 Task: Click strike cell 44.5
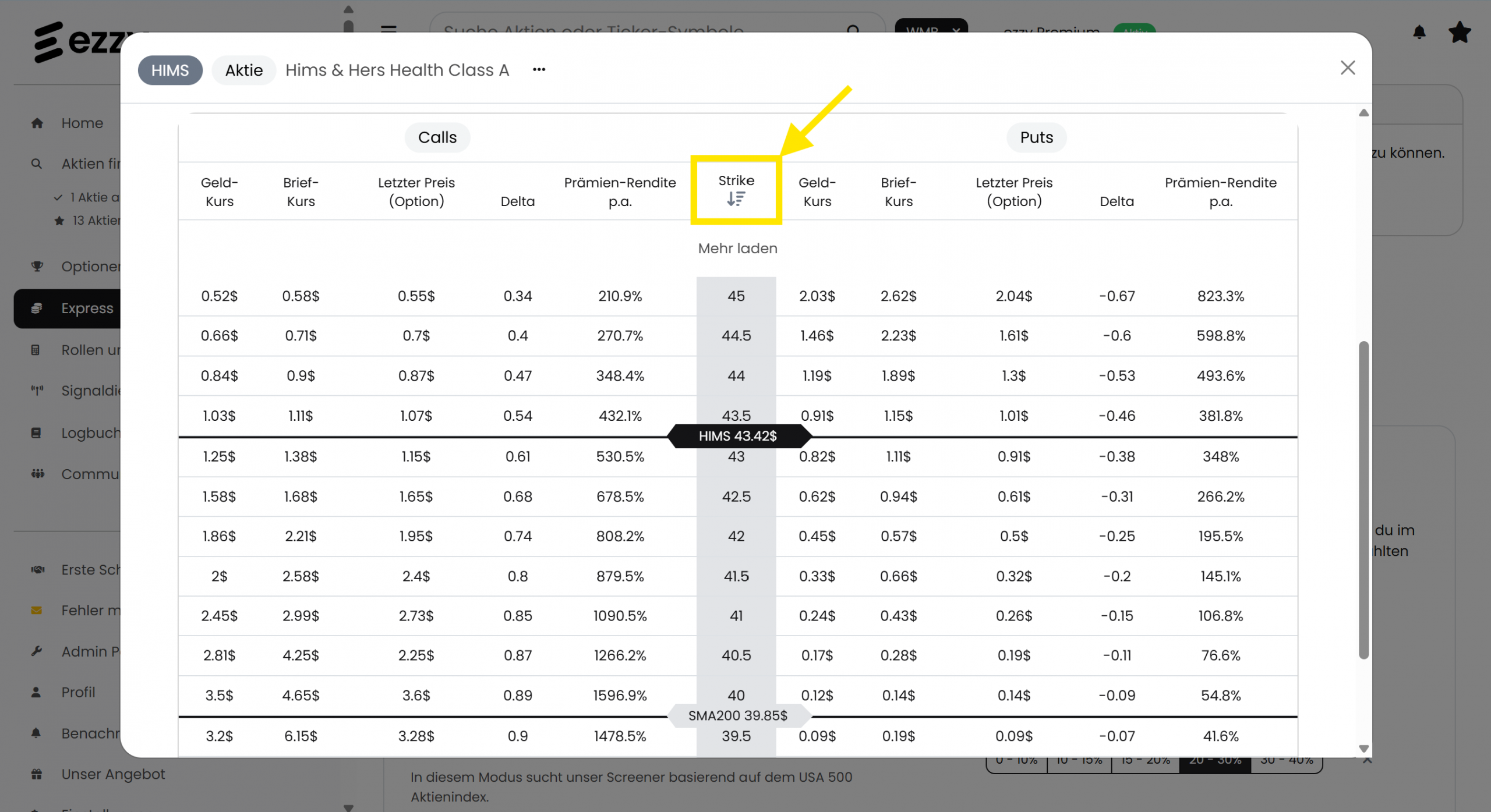tap(736, 336)
